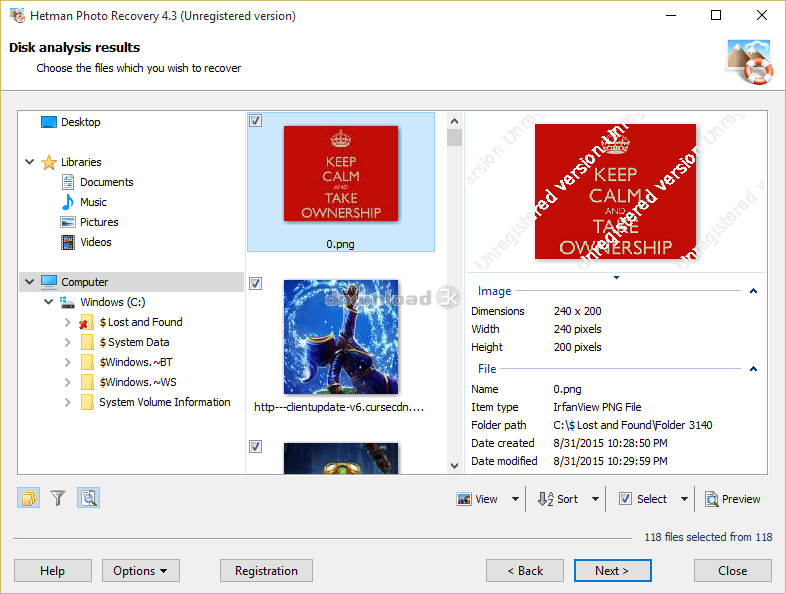Click the Windows (C:) drive icon
The width and height of the screenshot is (786, 594).
67,302
